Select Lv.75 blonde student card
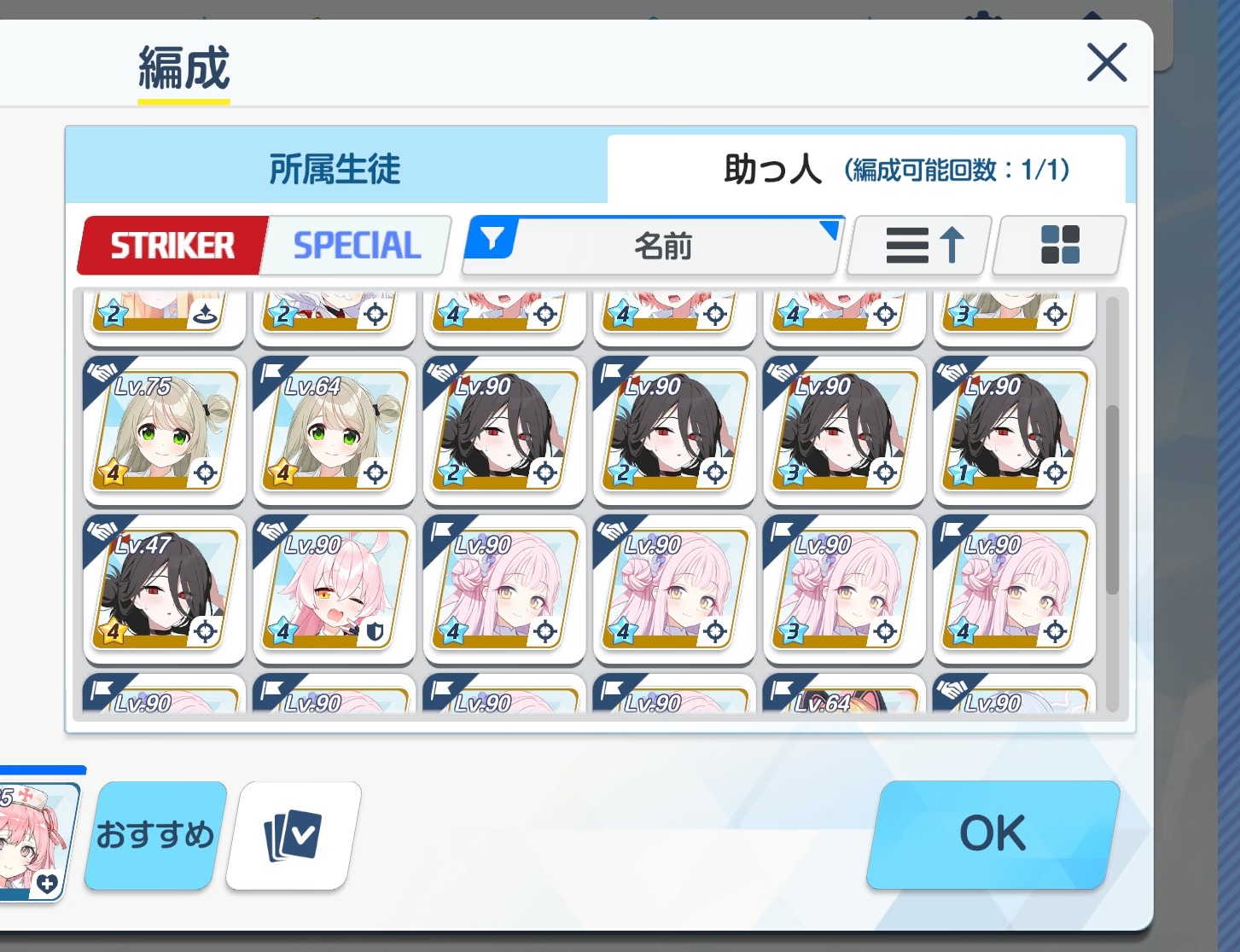 click(x=164, y=432)
